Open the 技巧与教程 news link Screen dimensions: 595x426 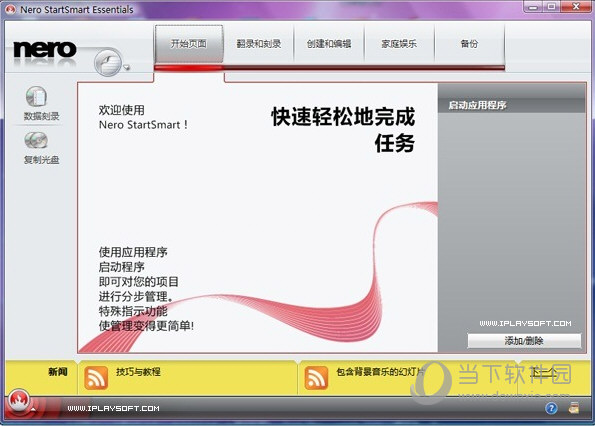coord(139,372)
